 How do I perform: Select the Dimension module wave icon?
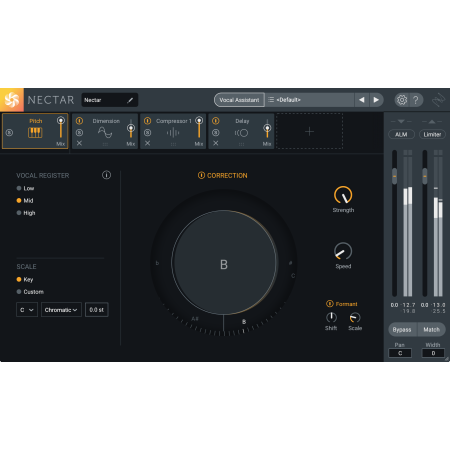(105, 133)
